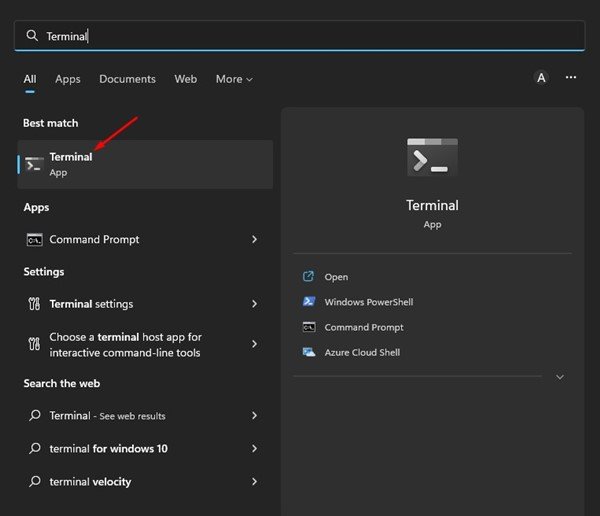The image size is (600, 516).
Task: Switch to the Apps tab
Action: pyautogui.click(x=68, y=79)
